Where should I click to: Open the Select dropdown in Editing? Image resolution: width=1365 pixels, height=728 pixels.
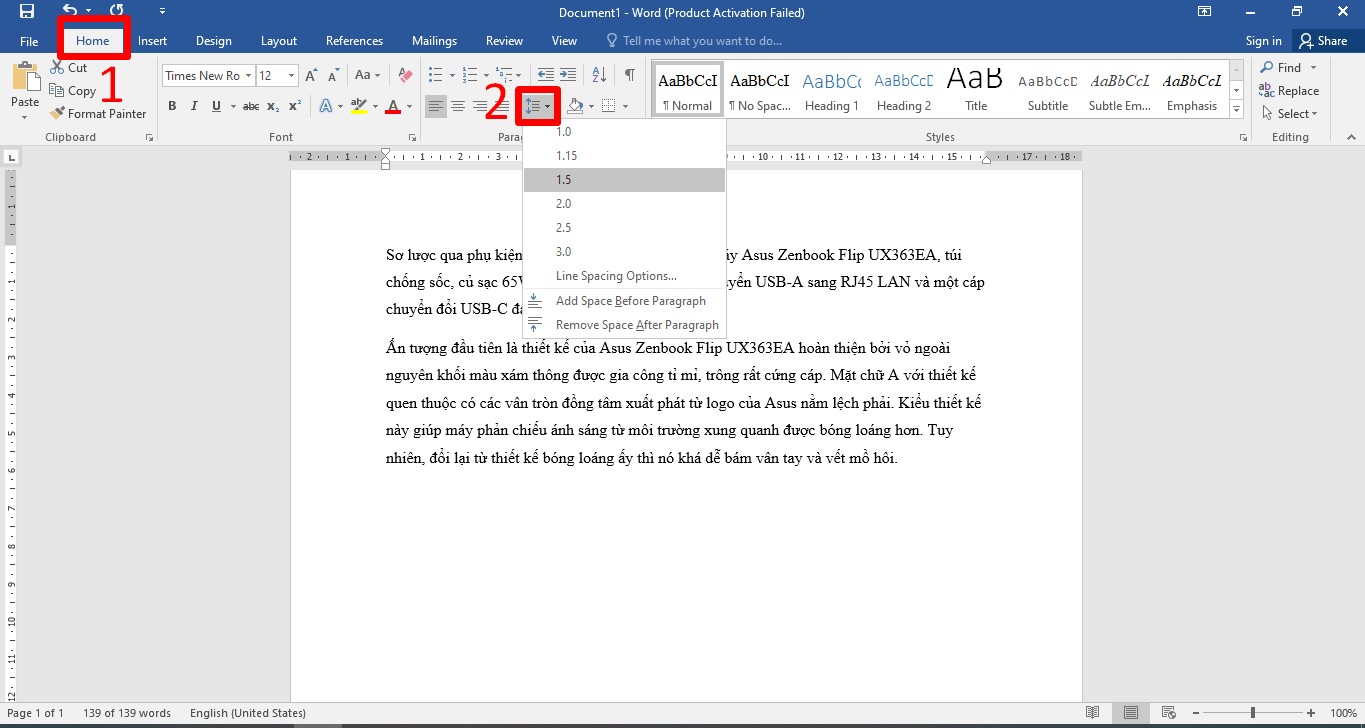(x=1289, y=114)
